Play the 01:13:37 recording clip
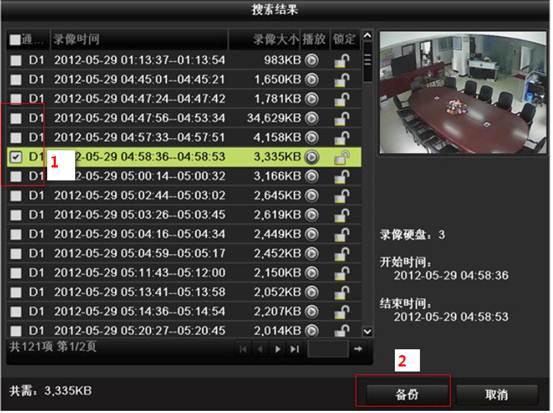The height and width of the screenshot is (413, 553). click(313, 60)
